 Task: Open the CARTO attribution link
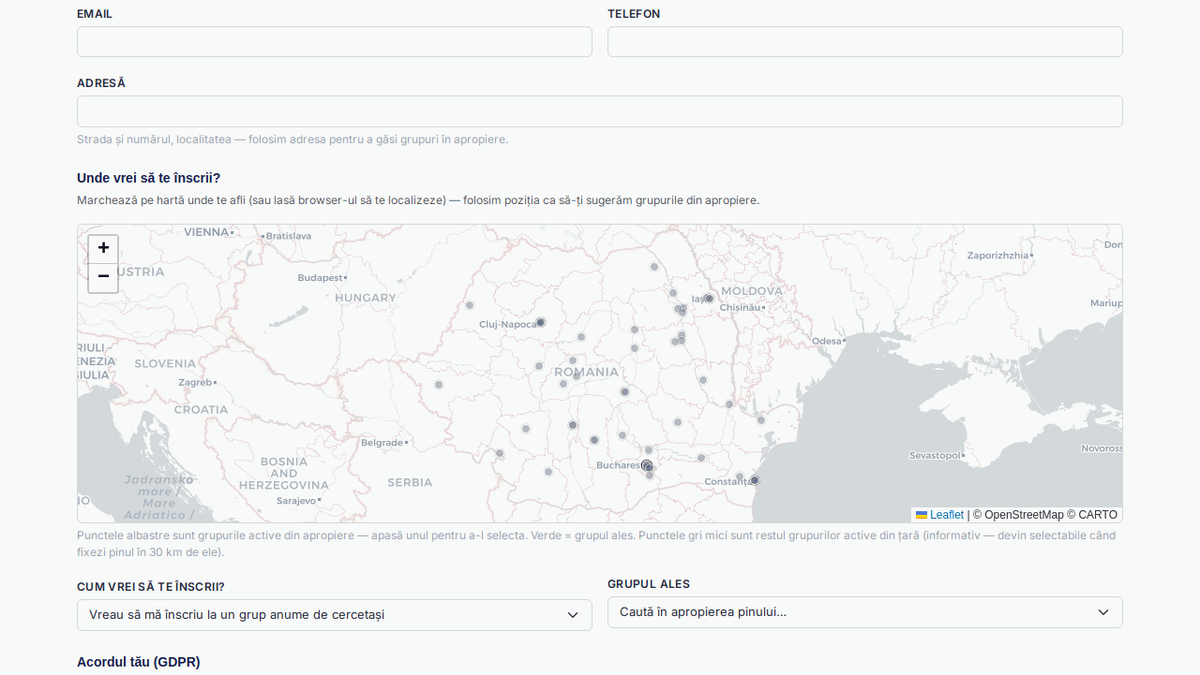click(1097, 515)
